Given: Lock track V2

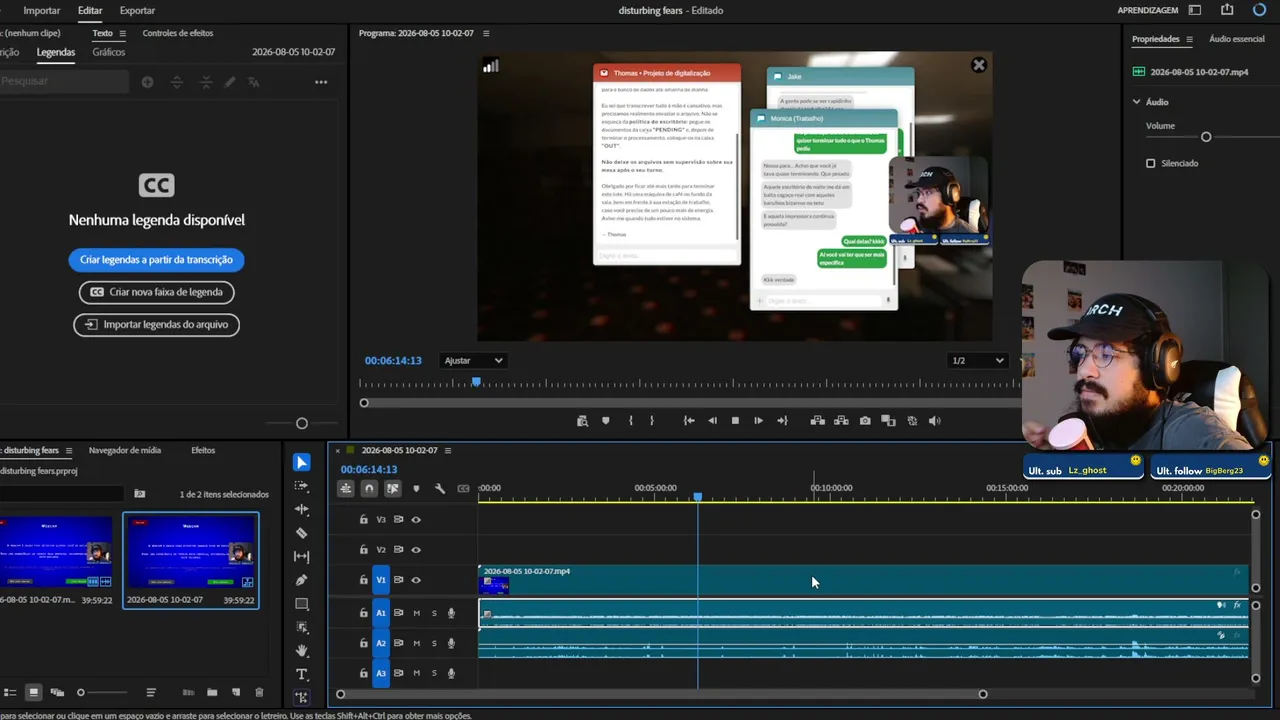Looking at the screenshot, I should (x=364, y=550).
